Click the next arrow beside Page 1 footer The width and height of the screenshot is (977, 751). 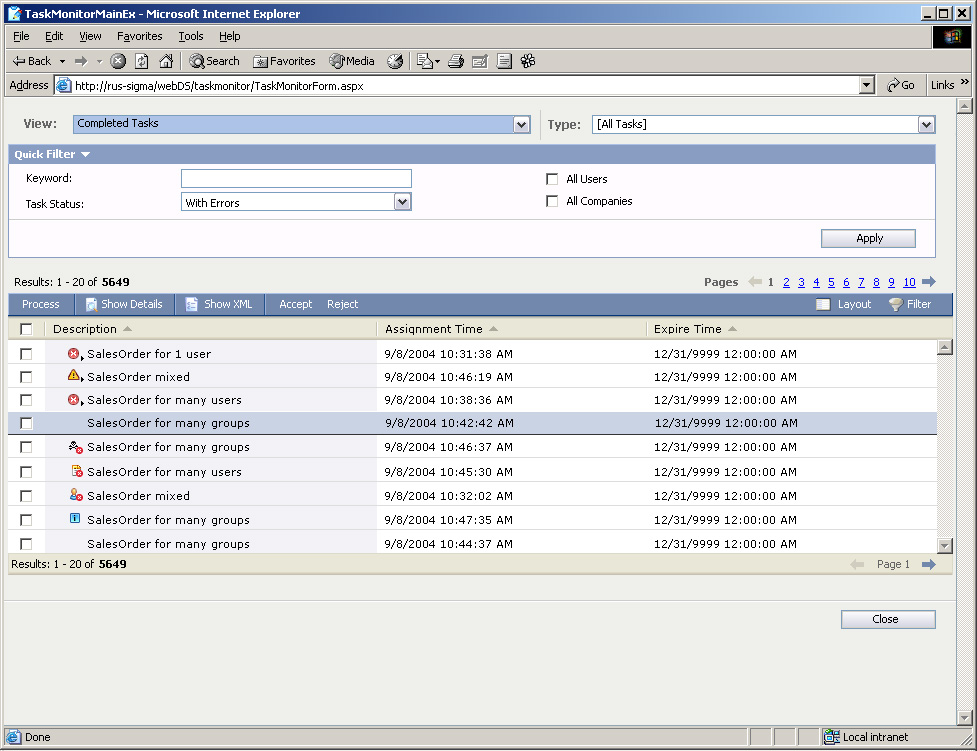point(929,565)
